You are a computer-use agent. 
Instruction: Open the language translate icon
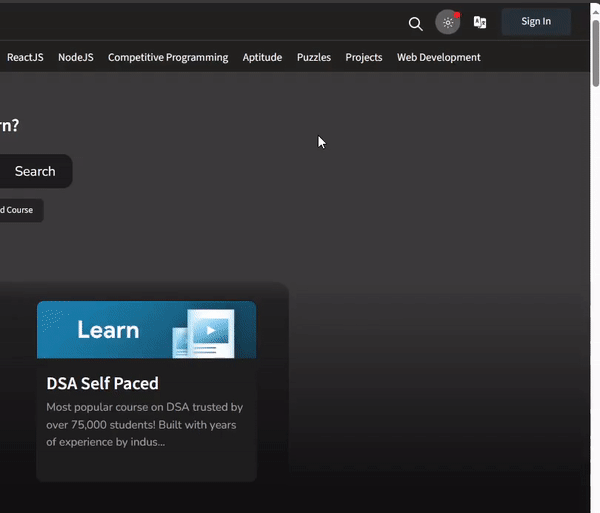pyautogui.click(x=480, y=22)
